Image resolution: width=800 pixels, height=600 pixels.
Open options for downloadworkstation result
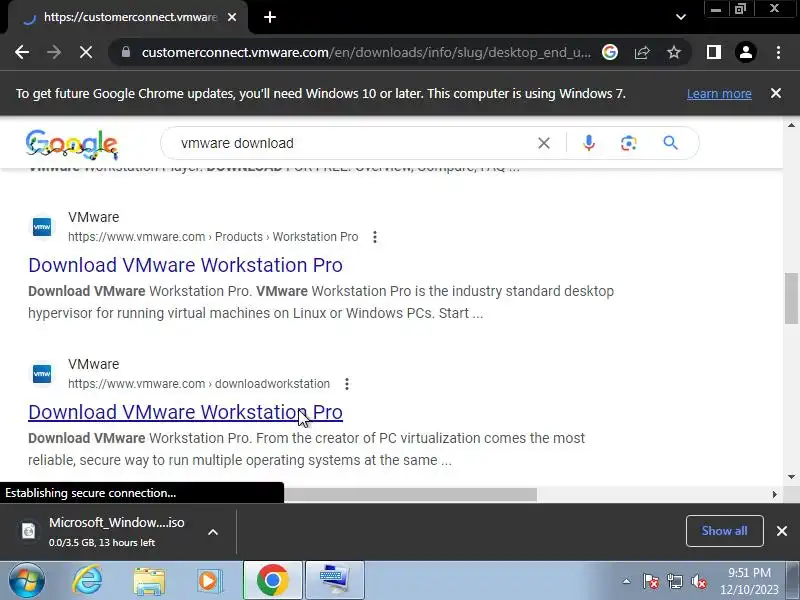click(x=347, y=384)
